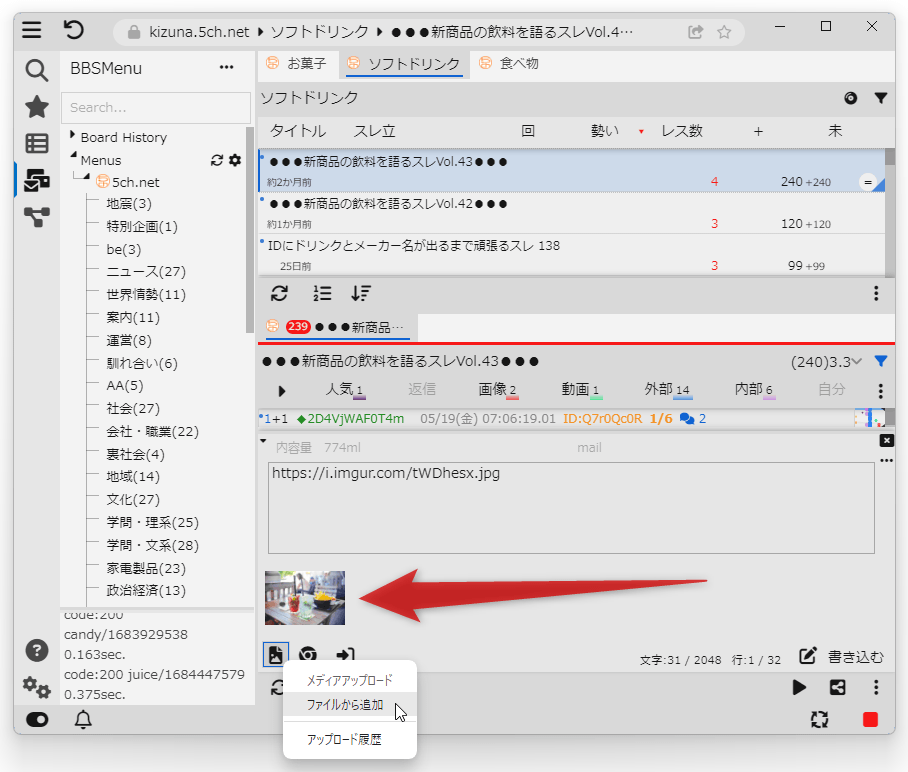Viewport: 908px width, 772px height.
Task: Open the 家電製品(23) category
Action: click(146, 568)
